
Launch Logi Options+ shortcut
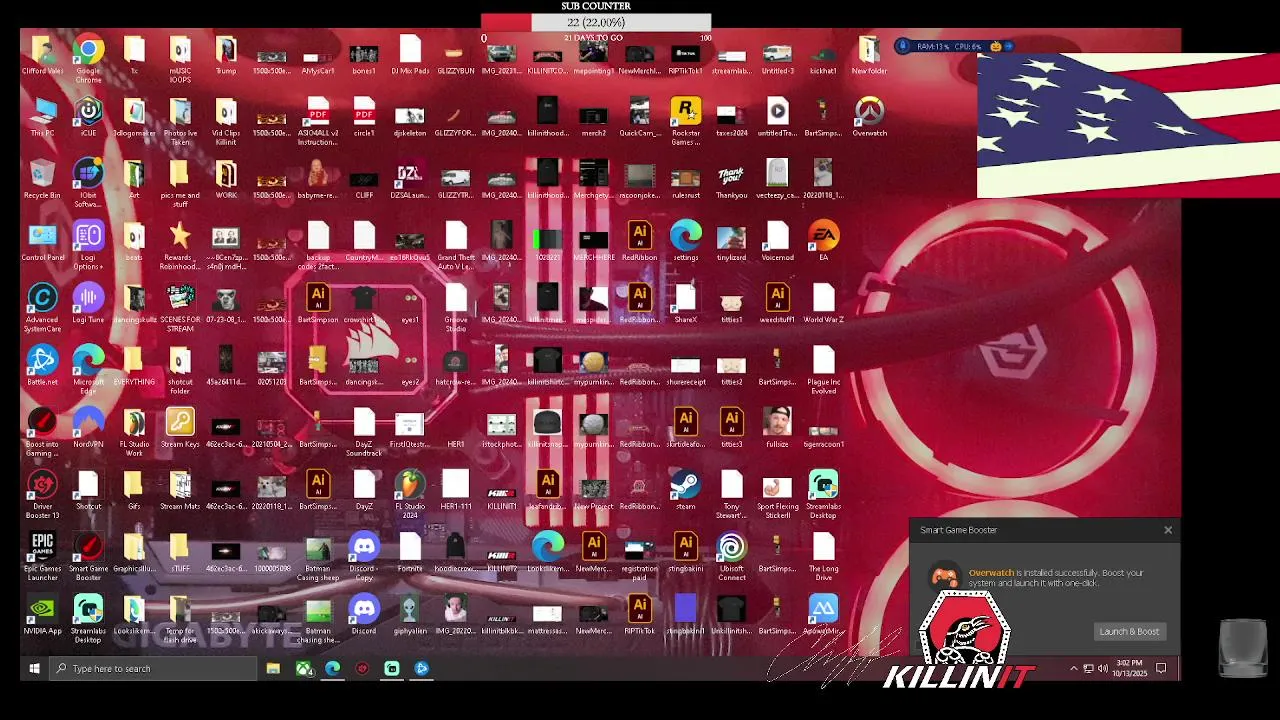[88, 245]
